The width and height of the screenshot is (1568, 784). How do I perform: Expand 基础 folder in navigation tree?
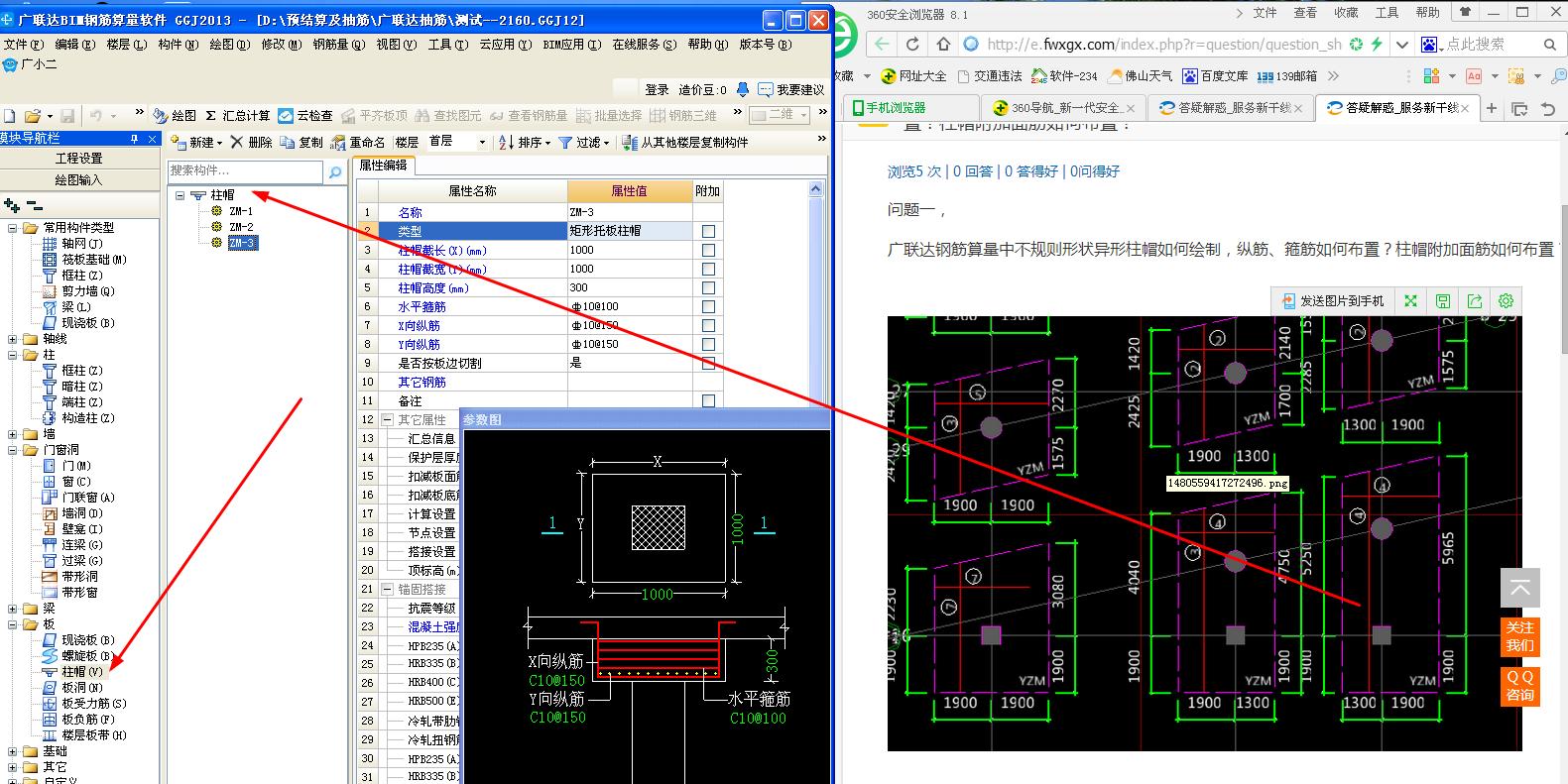13,751
